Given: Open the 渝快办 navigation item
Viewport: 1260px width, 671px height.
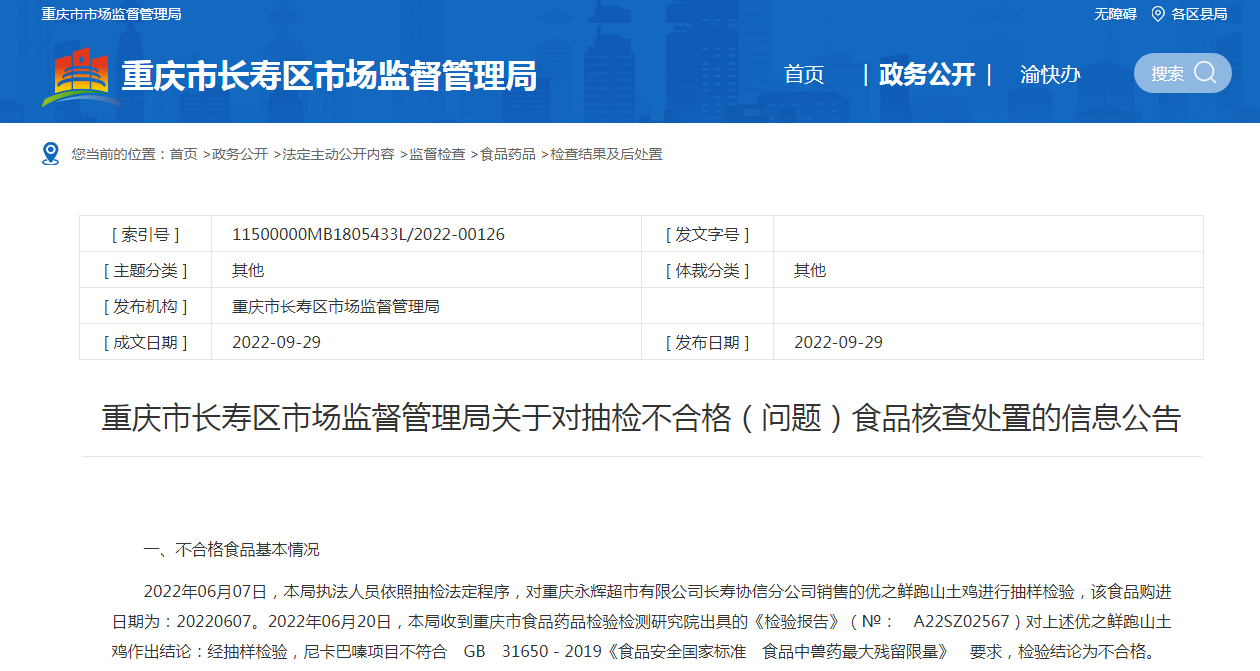Looking at the screenshot, I should (1050, 75).
